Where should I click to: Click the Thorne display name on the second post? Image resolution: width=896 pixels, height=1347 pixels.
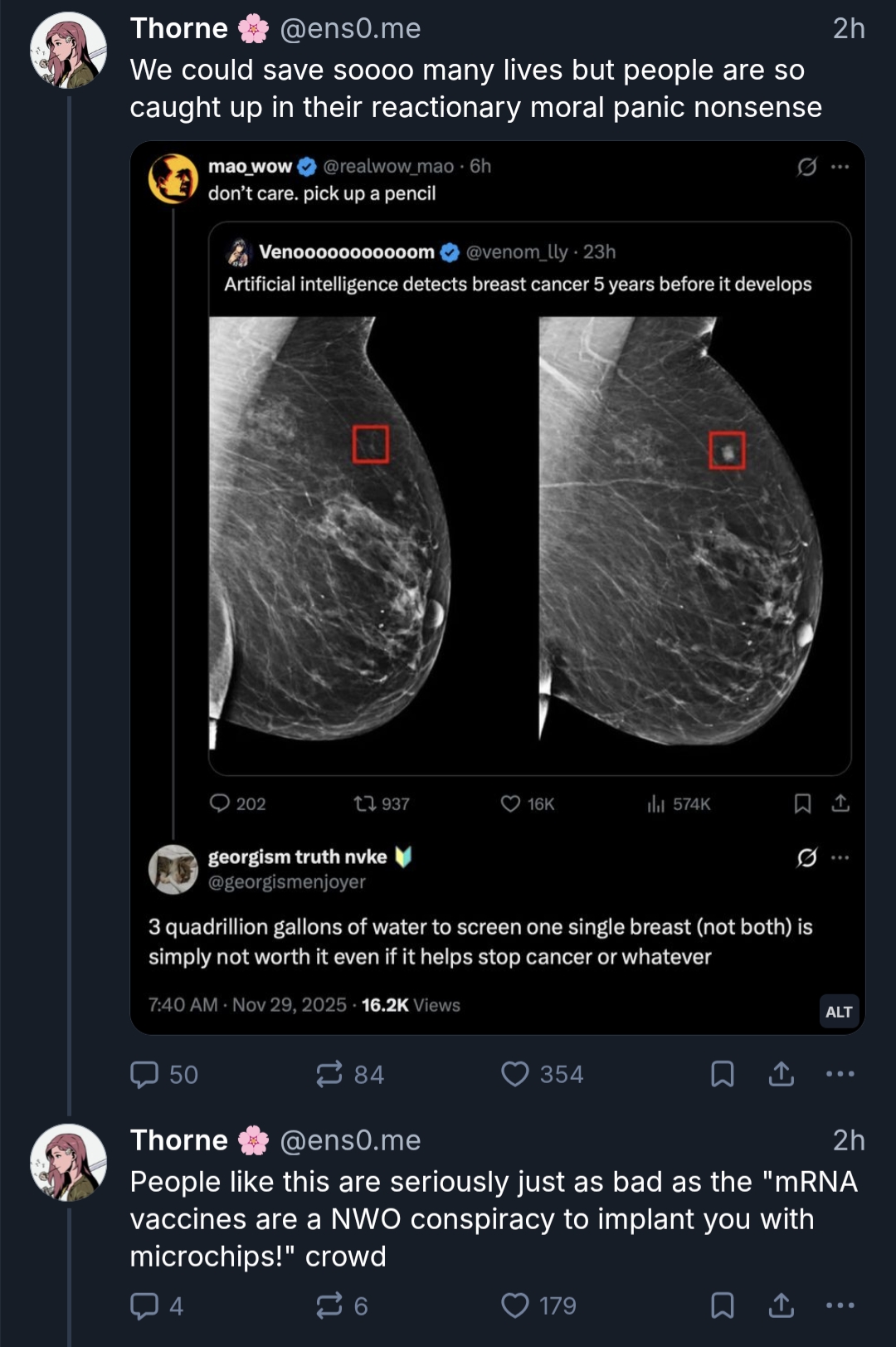[x=179, y=1140]
